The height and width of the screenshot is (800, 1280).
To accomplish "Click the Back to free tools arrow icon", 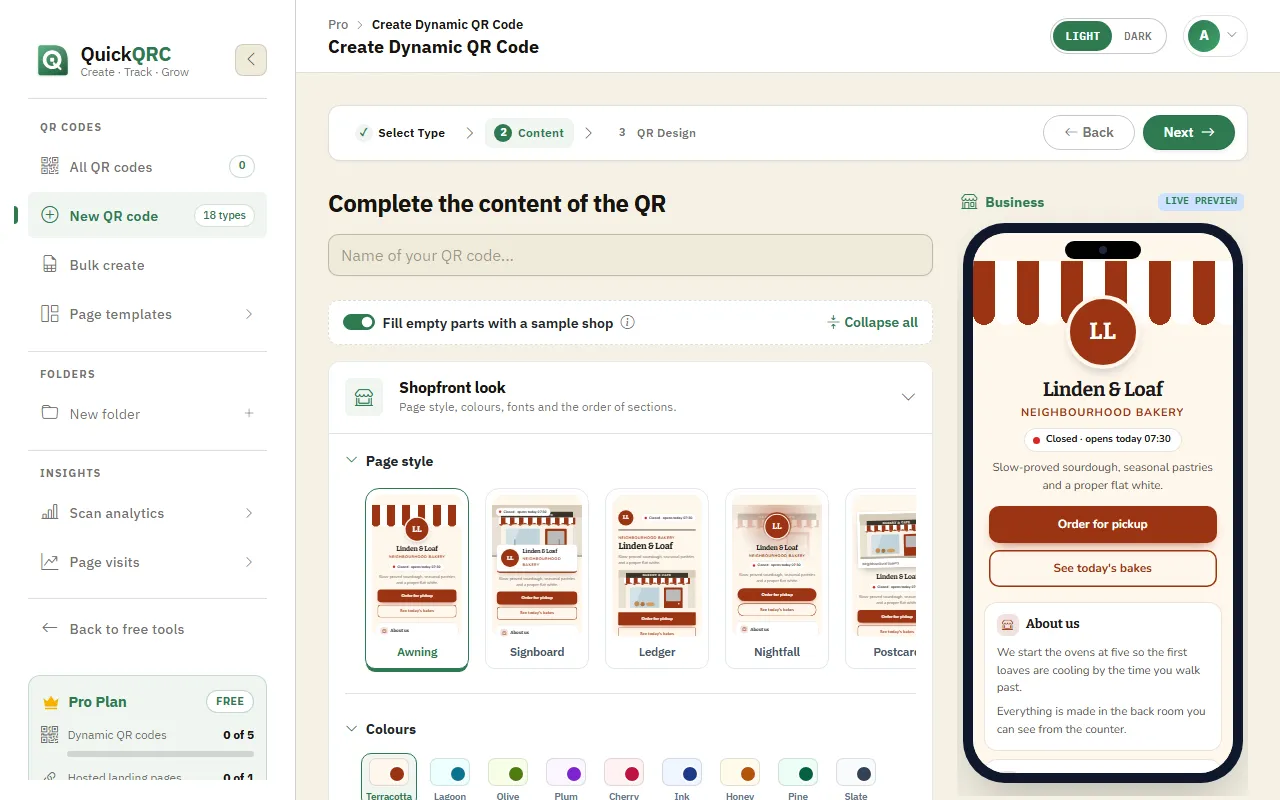I will (x=50, y=628).
